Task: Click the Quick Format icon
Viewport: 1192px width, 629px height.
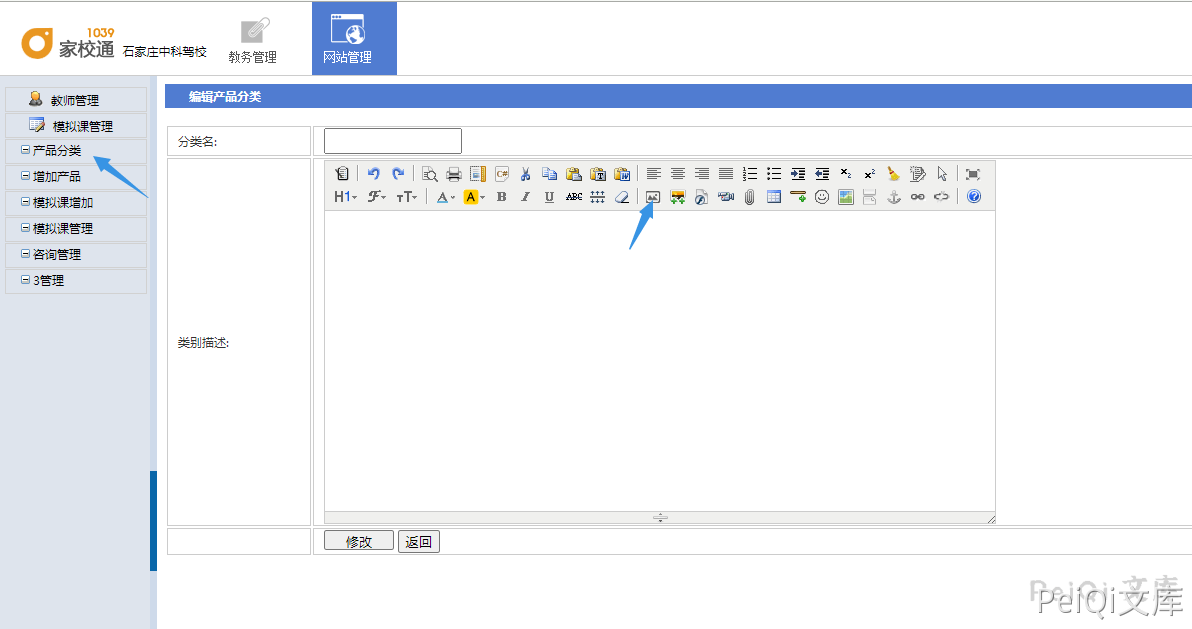Action: 918,173
